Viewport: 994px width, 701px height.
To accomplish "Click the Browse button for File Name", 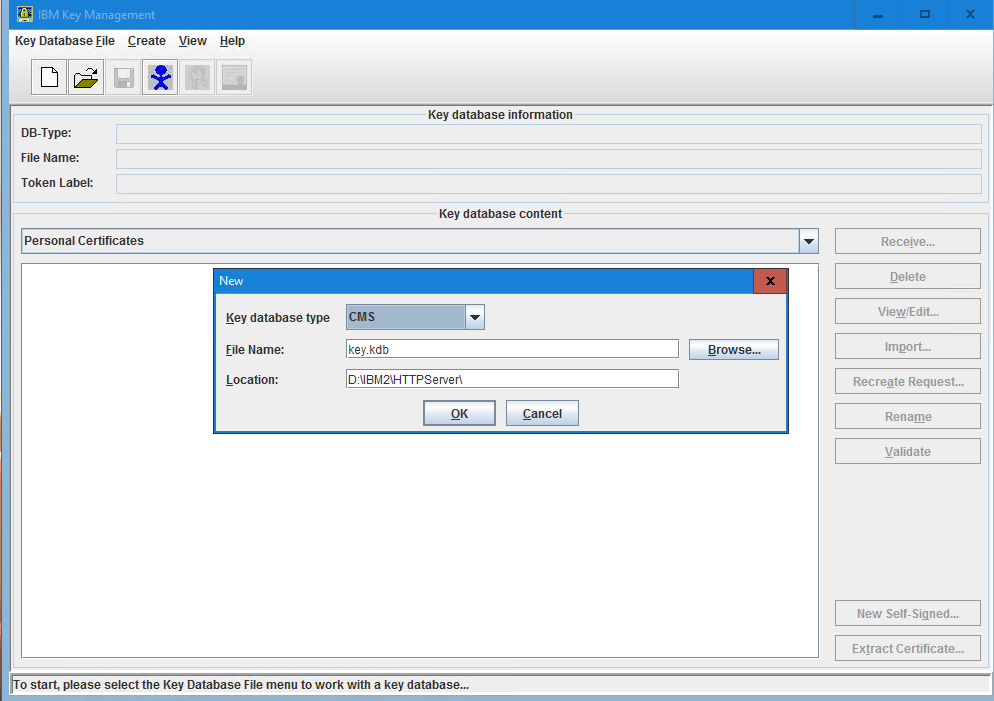I will click(x=733, y=349).
